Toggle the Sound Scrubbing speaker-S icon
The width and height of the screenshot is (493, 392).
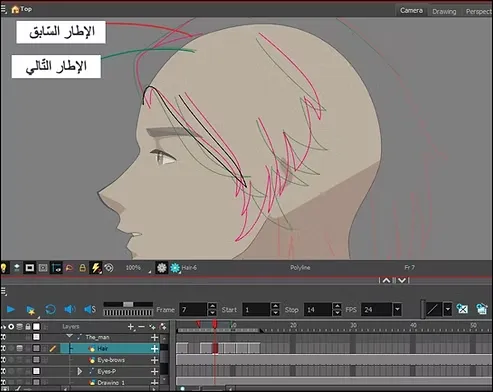point(90,309)
